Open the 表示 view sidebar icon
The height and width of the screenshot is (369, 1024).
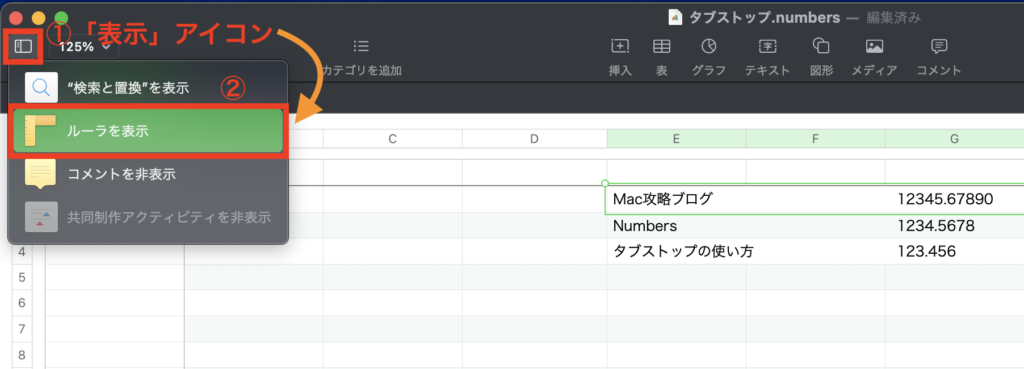tap(24, 46)
